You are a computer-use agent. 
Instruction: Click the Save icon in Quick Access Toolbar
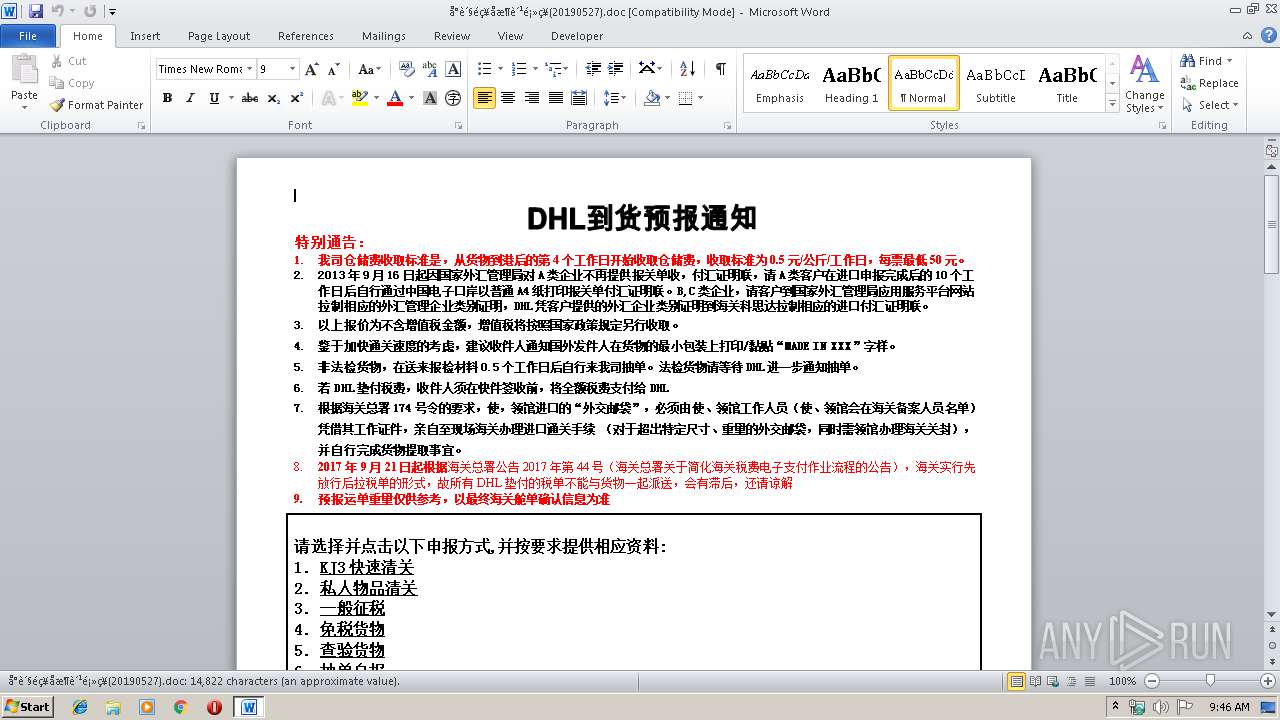tap(36, 11)
